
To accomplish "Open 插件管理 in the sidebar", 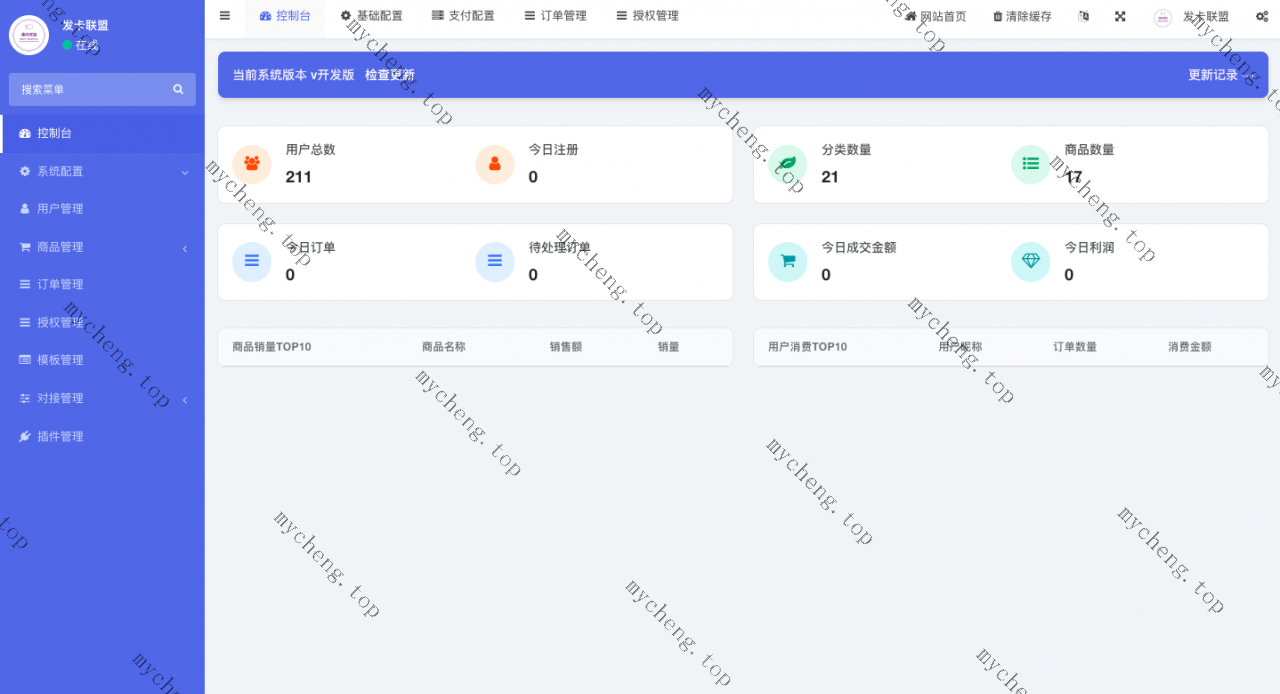I will pyautogui.click(x=102, y=436).
